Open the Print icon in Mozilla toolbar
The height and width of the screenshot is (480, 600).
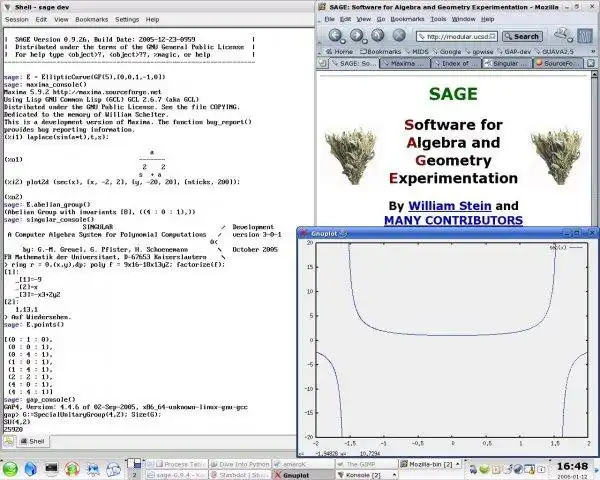pos(561,34)
